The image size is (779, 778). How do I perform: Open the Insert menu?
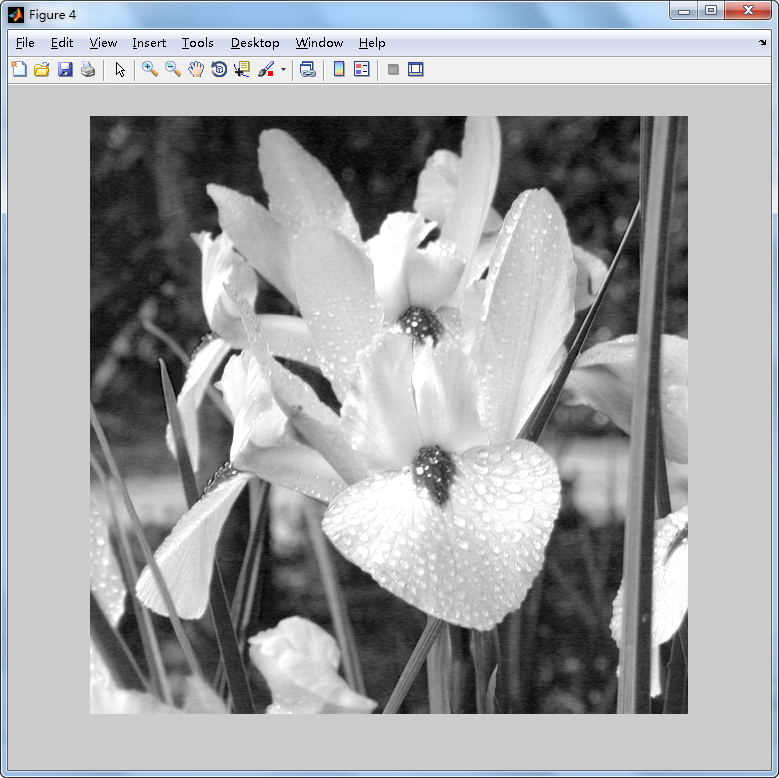(149, 43)
